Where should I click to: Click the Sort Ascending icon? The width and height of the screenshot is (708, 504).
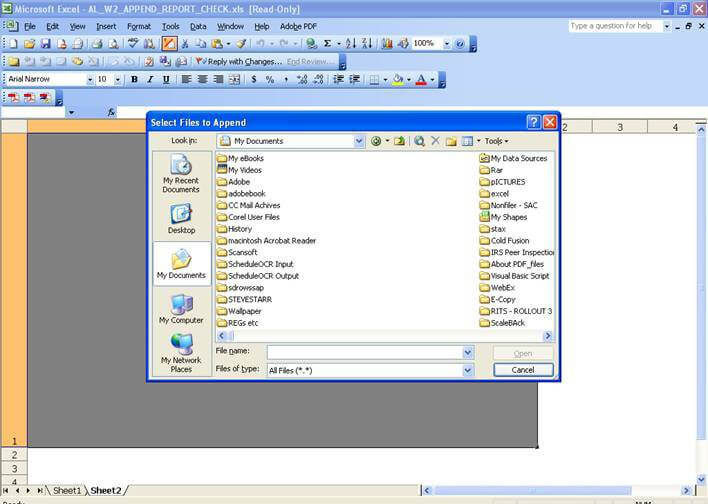coord(351,44)
